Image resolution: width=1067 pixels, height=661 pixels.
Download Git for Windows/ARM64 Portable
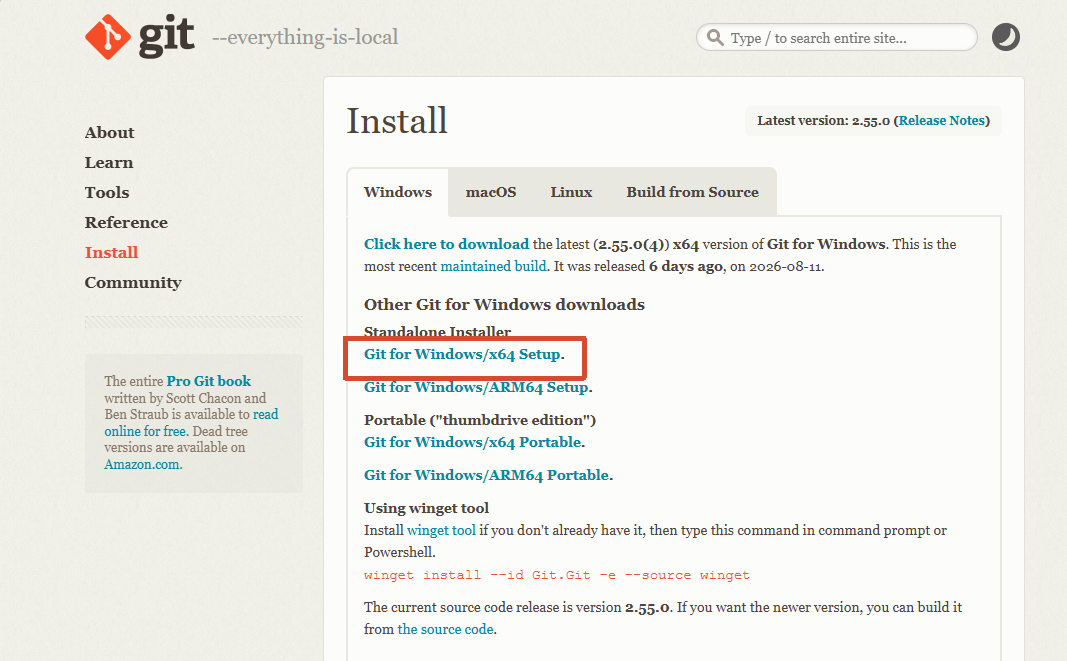click(x=487, y=475)
